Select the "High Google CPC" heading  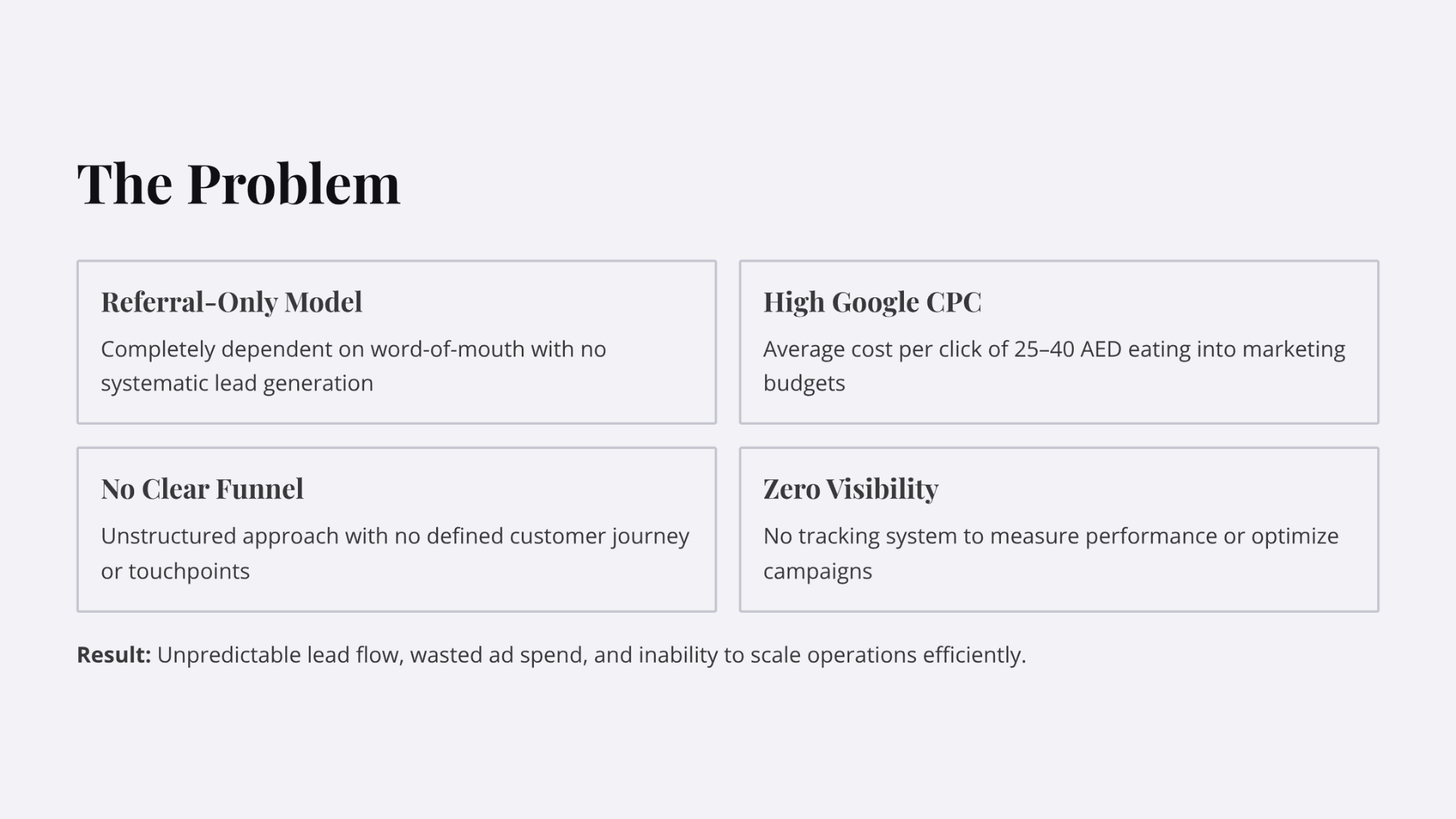pos(872,302)
